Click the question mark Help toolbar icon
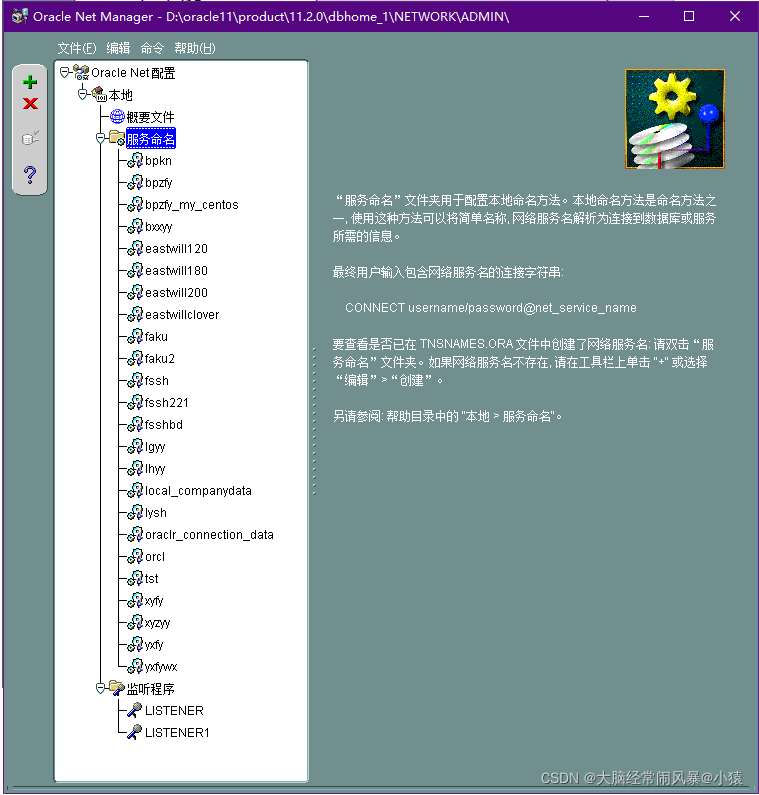 coord(30,174)
